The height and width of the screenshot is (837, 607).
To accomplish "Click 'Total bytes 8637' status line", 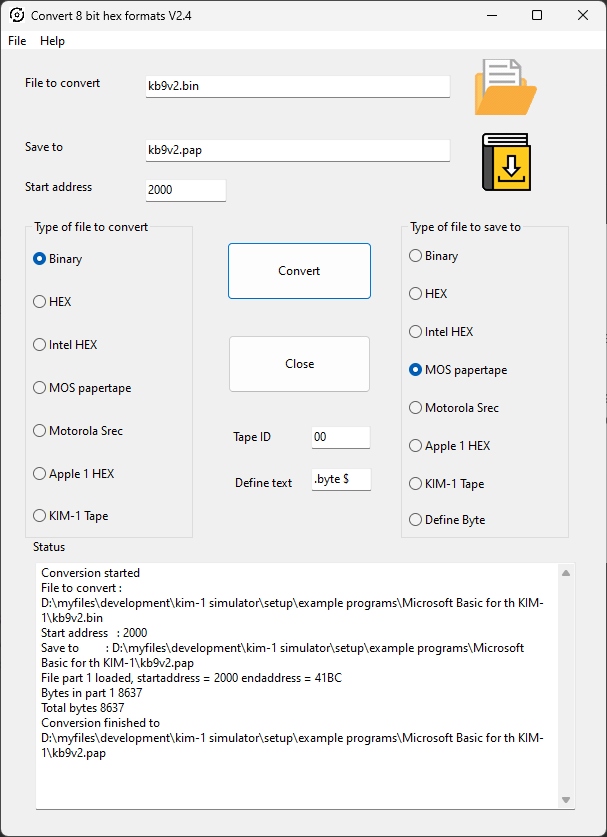I will 83,708.
